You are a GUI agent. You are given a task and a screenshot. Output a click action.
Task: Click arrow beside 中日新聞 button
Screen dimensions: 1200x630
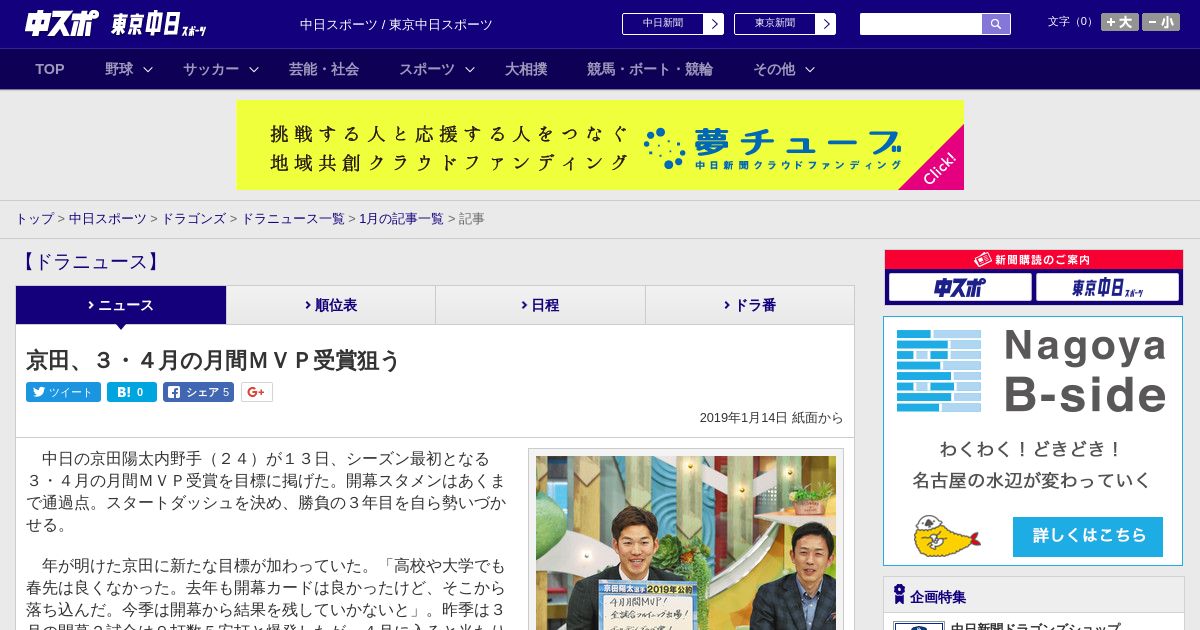(x=714, y=24)
